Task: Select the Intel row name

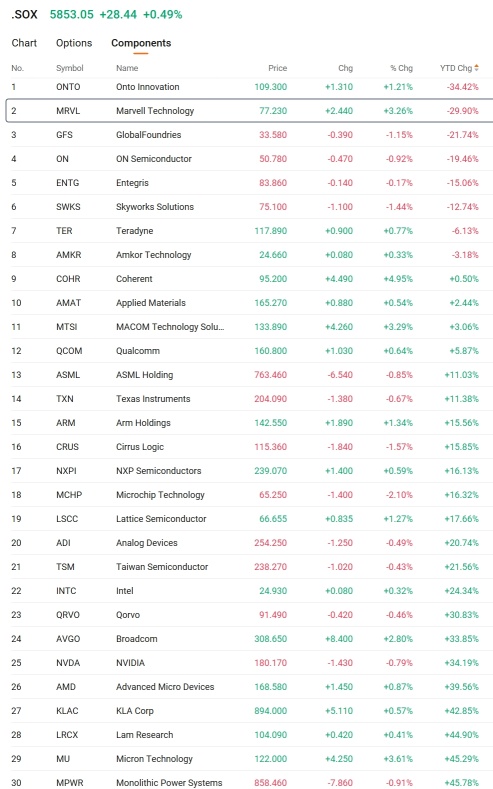Action: click(x=125, y=591)
